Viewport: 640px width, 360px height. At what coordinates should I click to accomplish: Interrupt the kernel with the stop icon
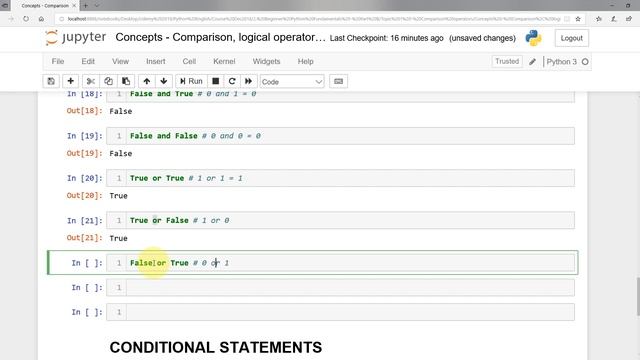(216, 81)
